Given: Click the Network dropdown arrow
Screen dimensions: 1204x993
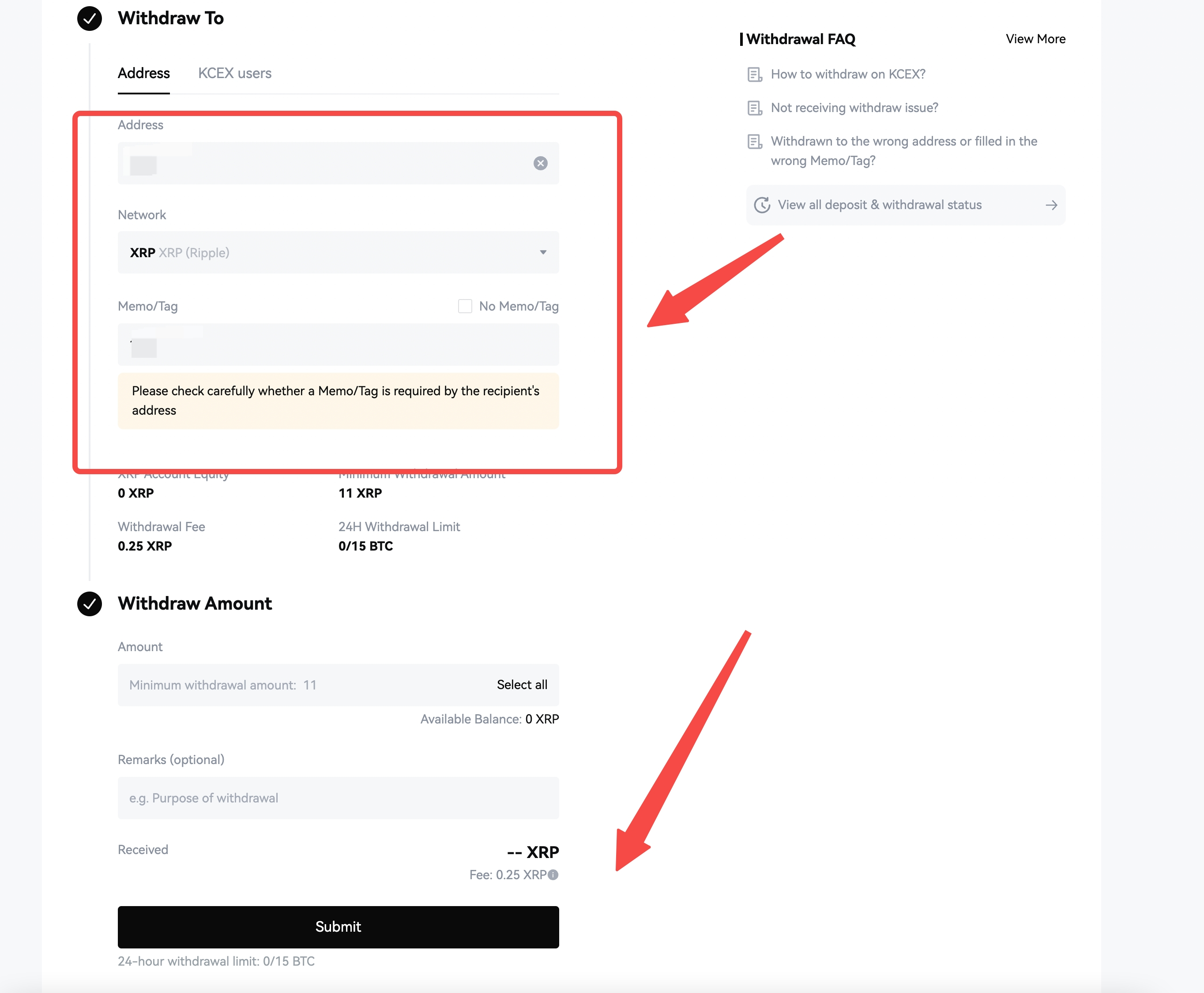Looking at the screenshot, I should (x=543, y=252).
